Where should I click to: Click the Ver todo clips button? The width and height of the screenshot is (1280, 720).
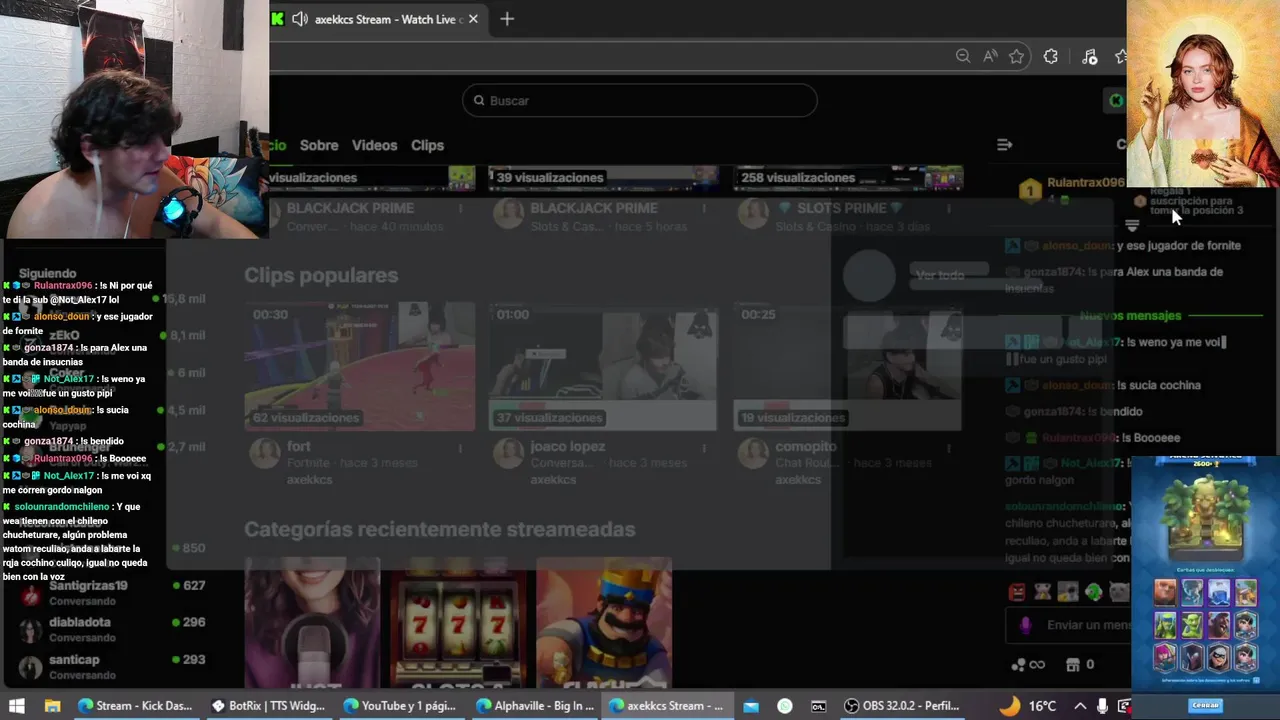(940, 275)
